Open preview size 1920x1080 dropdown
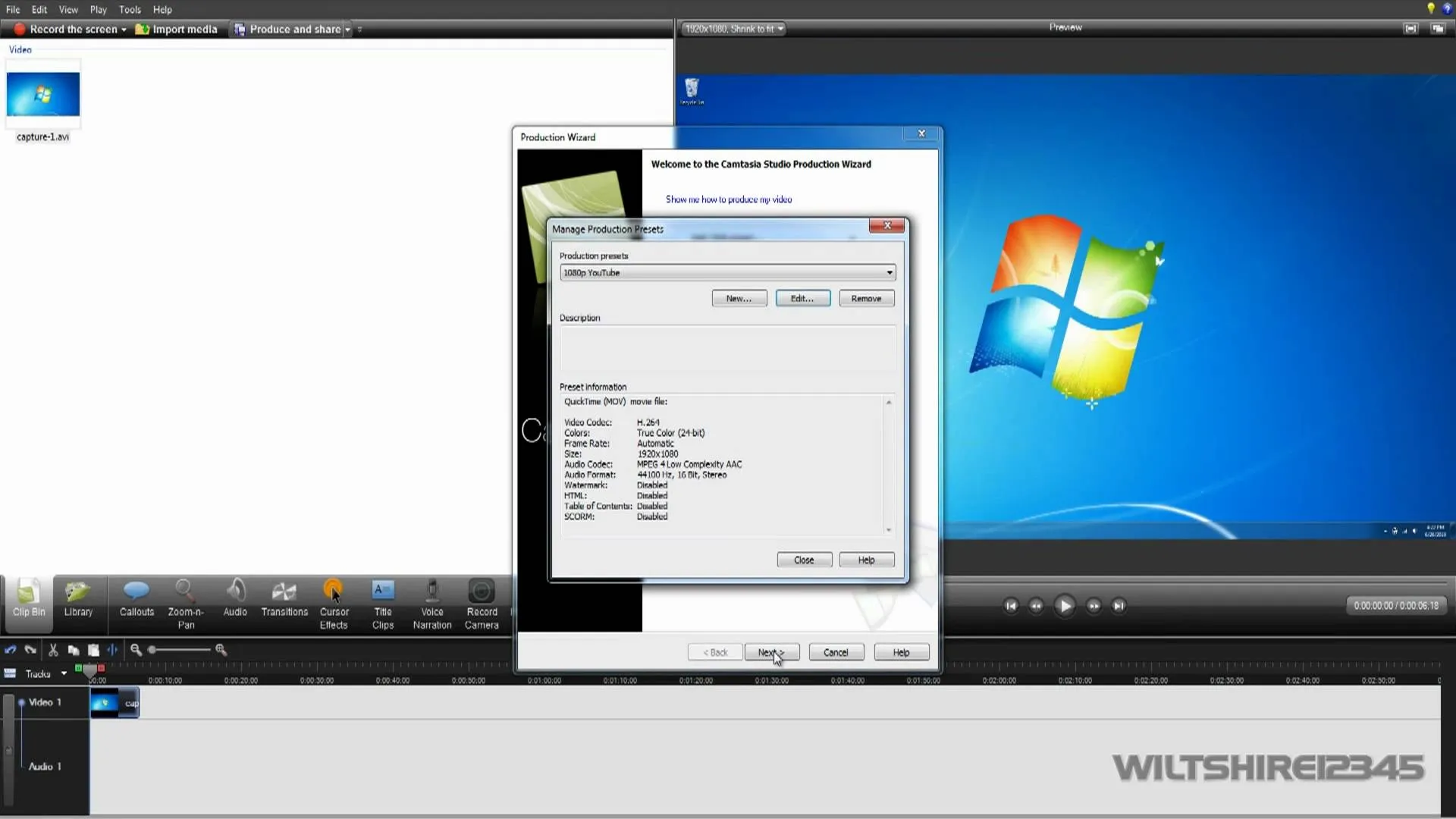Image resolution: width=1456 pixels, height=819 pixels. [x=733, y=29]
